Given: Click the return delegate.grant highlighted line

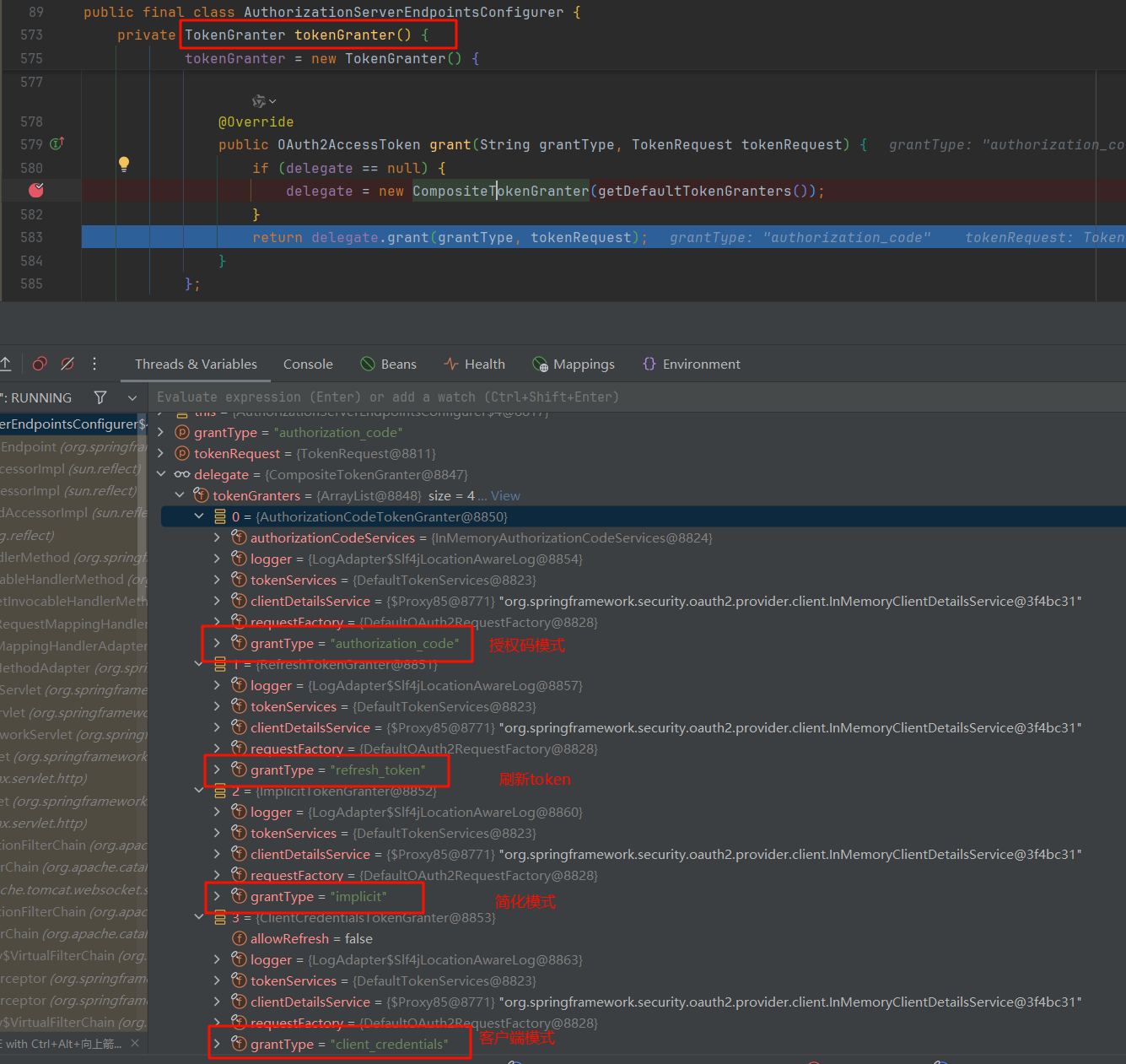Looking at the screenshot, I should [604, 237].
